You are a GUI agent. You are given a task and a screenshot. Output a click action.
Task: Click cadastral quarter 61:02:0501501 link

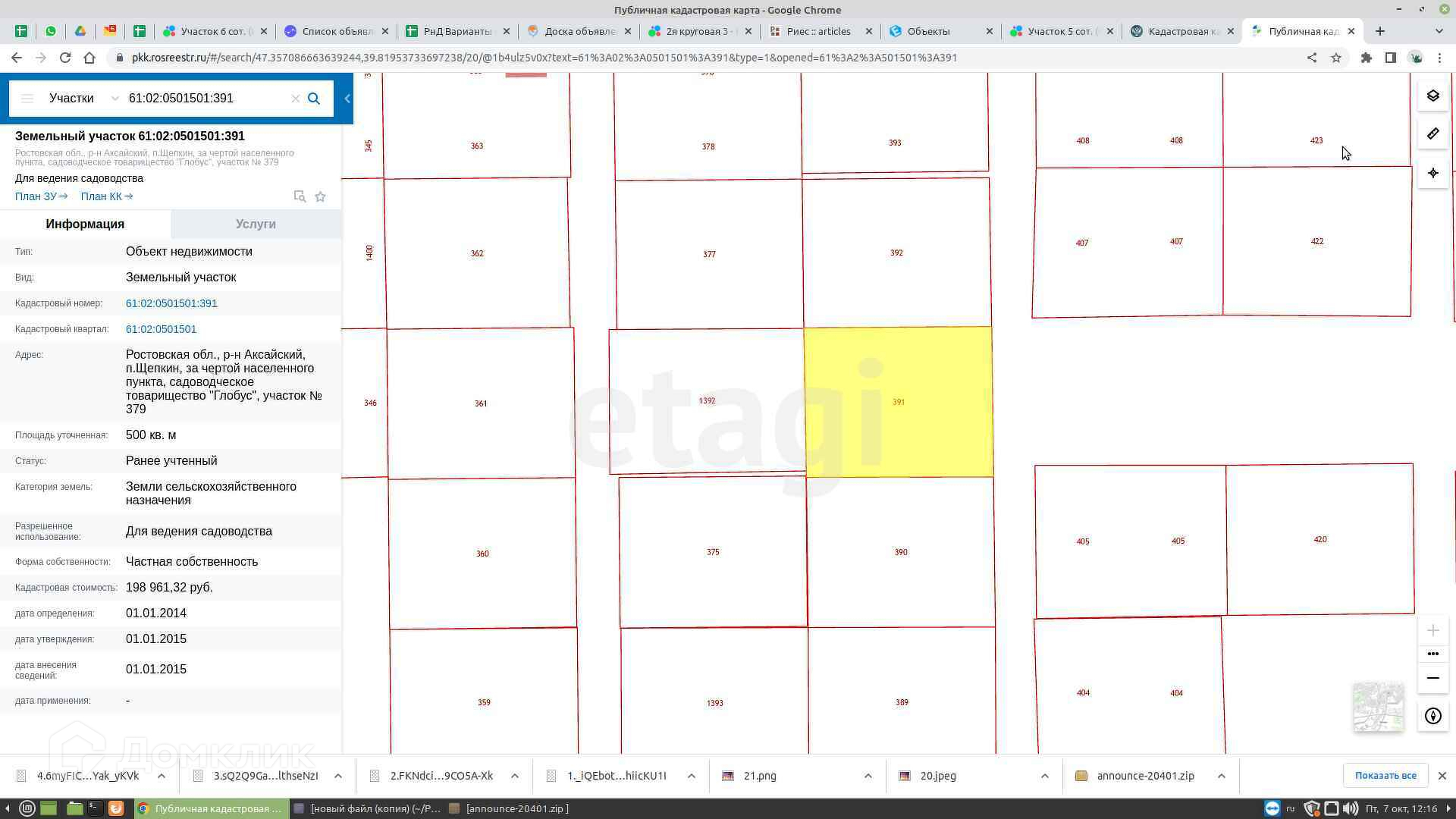pos(161,329)
